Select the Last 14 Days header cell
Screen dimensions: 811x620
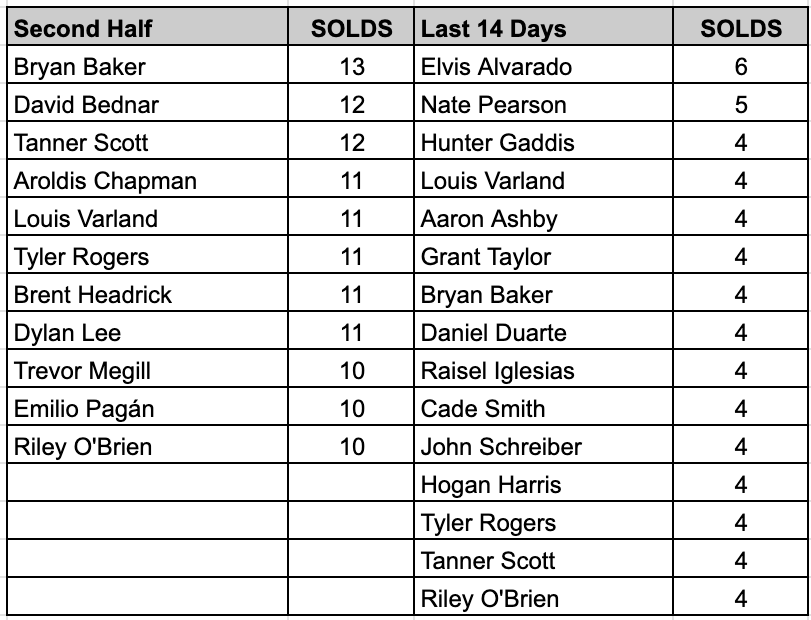pos(543,27)
